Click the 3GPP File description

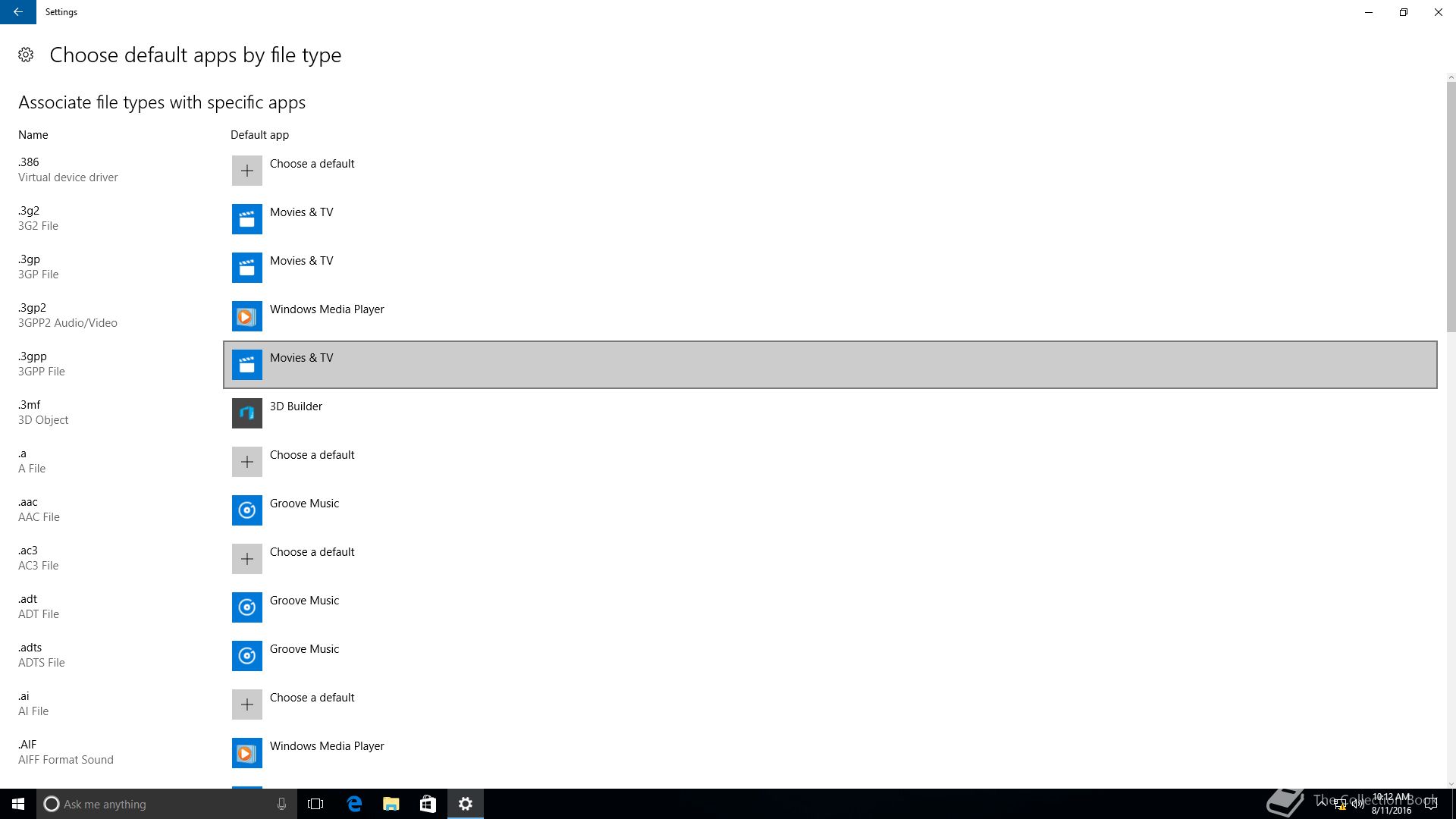(42, 372)
